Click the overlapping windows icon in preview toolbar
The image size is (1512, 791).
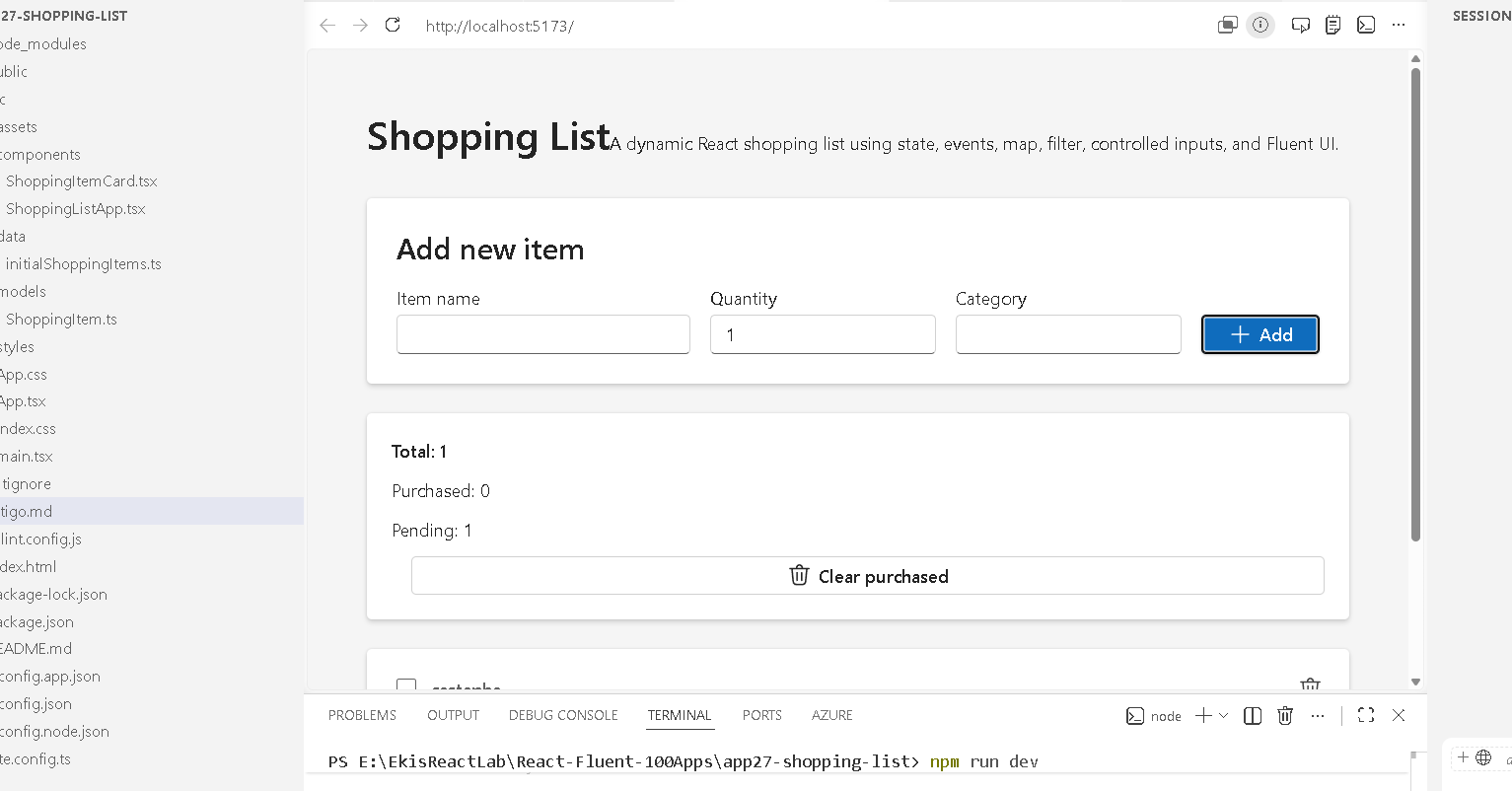click(x=1227, y=26)
